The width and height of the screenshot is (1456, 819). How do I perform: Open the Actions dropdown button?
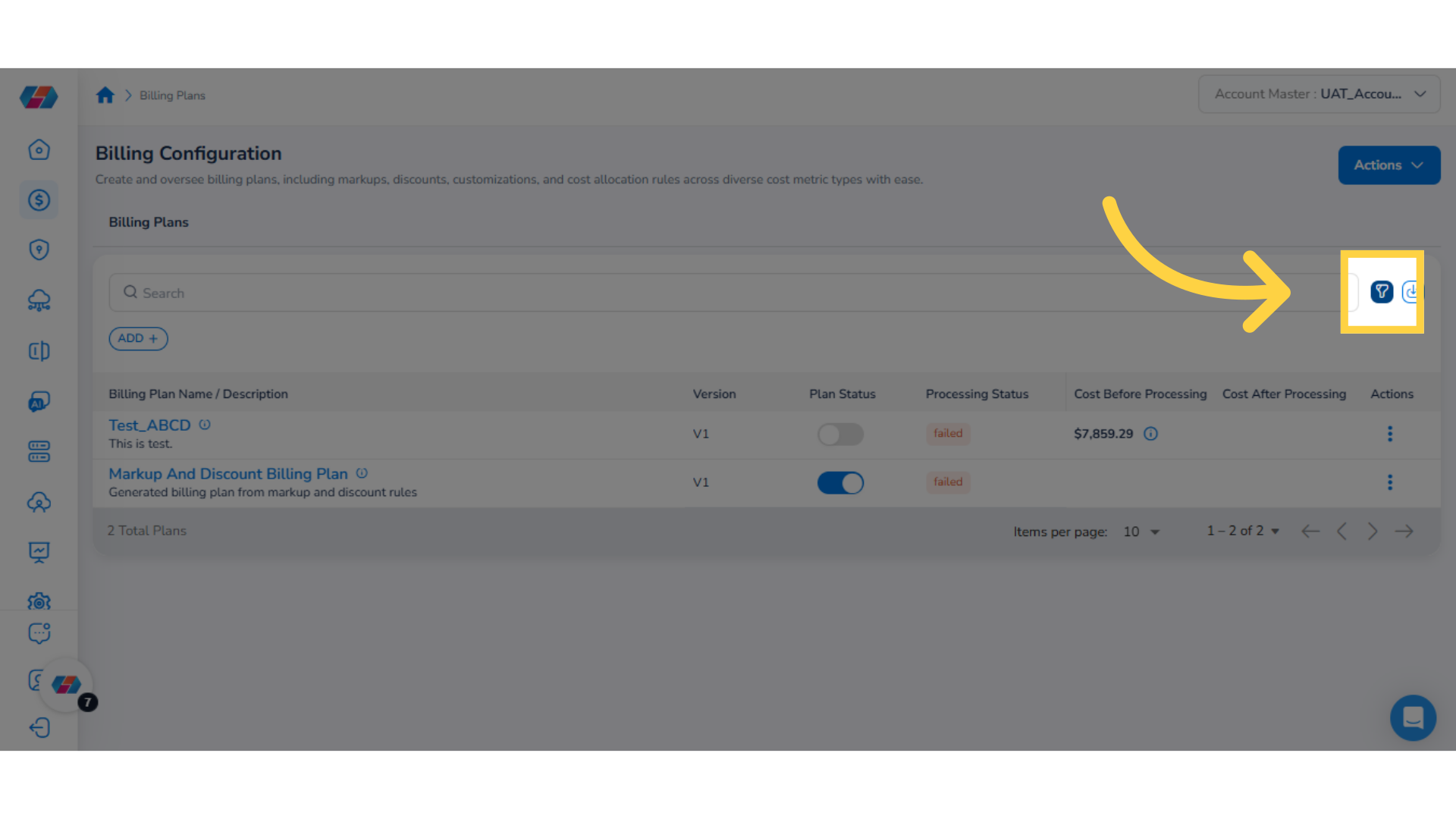pyautogui.click(x=1389, y=165)
